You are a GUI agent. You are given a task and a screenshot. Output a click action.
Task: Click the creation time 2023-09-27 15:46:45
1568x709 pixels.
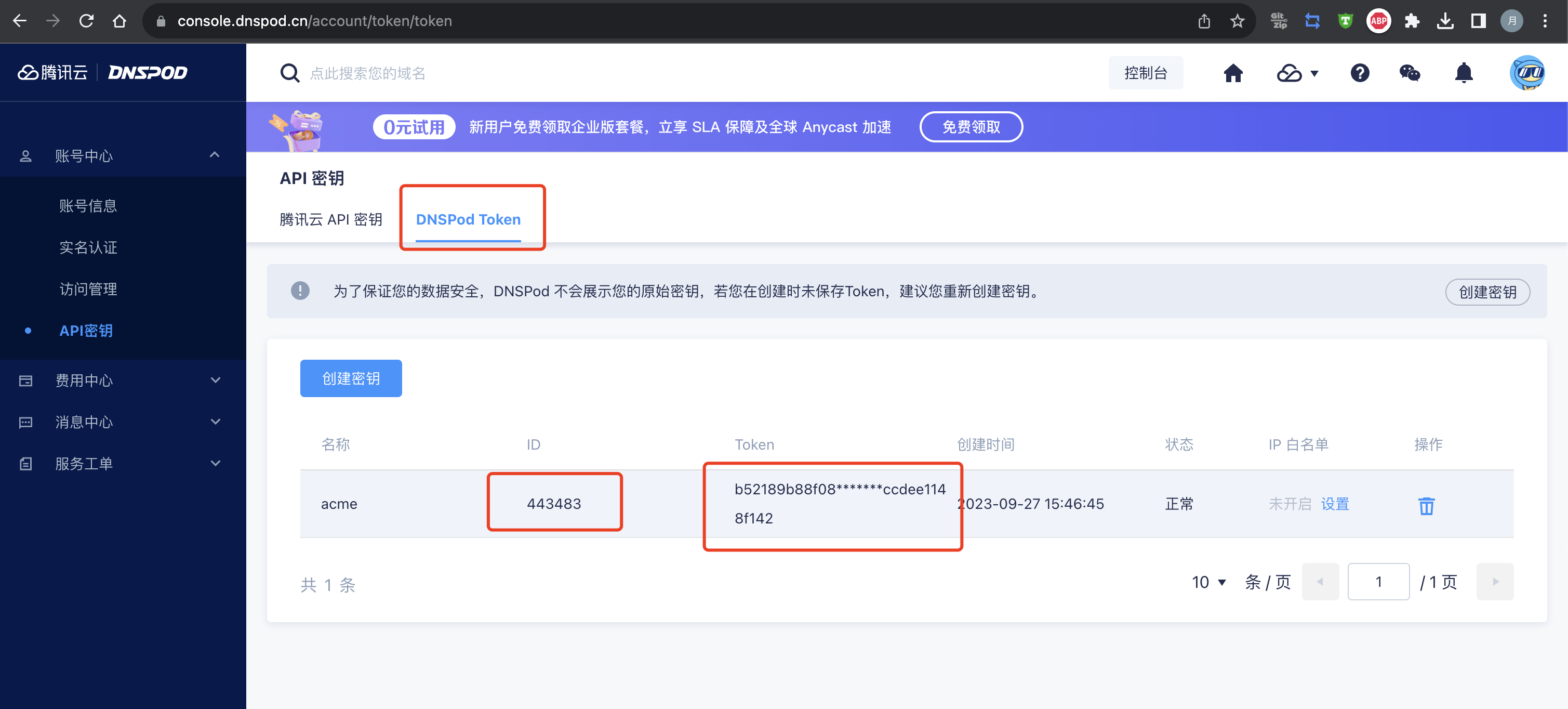point(1030,504)
